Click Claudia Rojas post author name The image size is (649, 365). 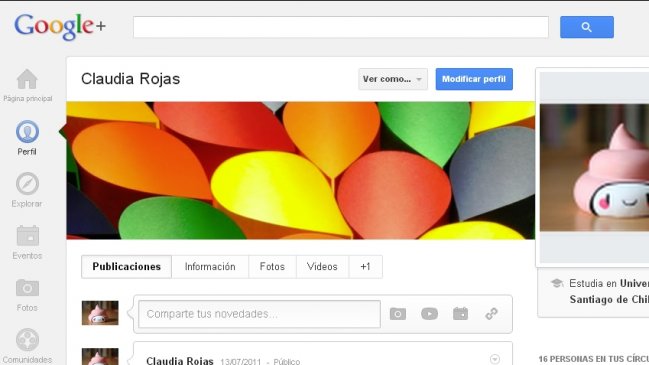pyautogui.click(x=180, y=361)
